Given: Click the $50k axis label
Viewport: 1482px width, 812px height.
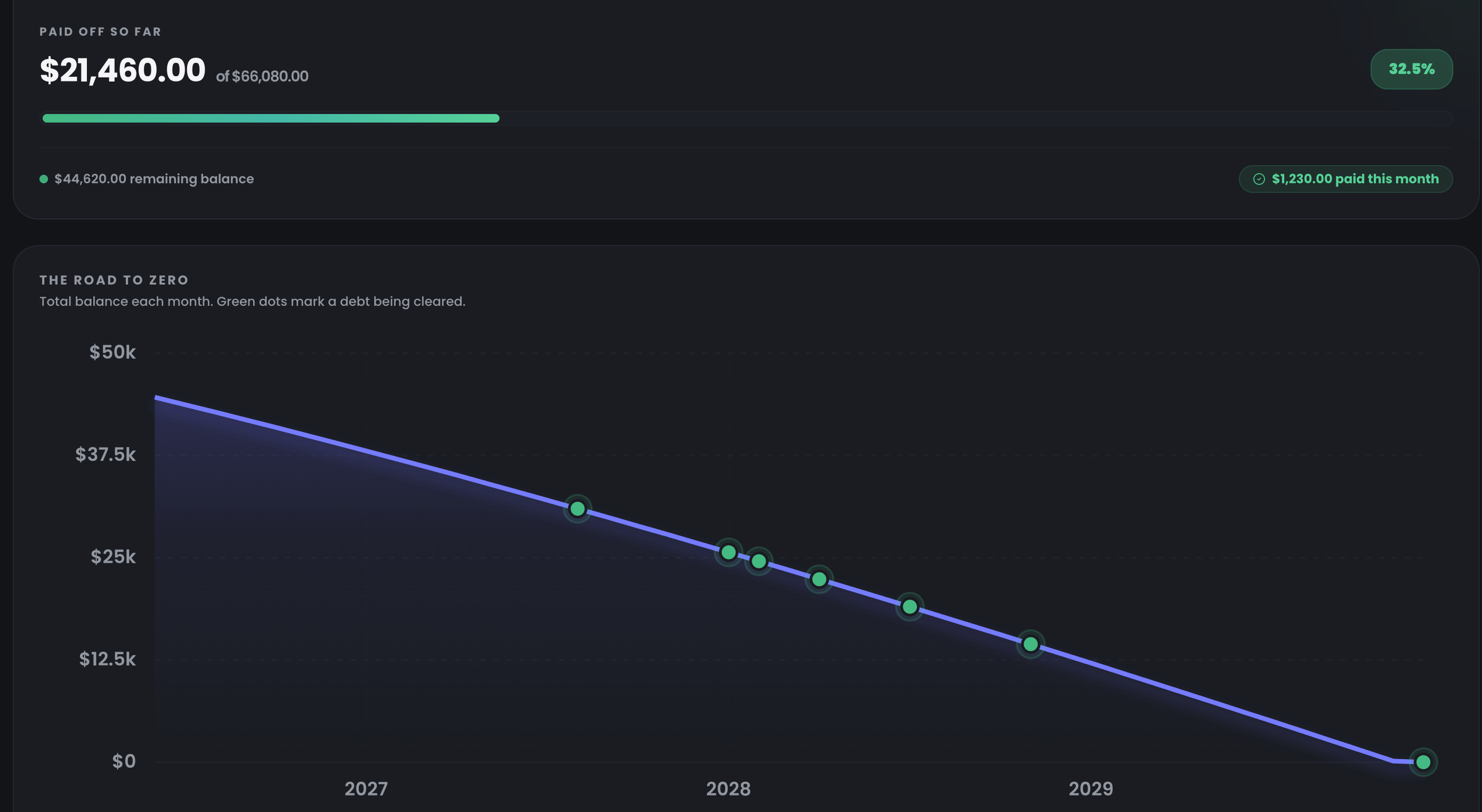Looking at the screenshot, I should coord(112,352).
